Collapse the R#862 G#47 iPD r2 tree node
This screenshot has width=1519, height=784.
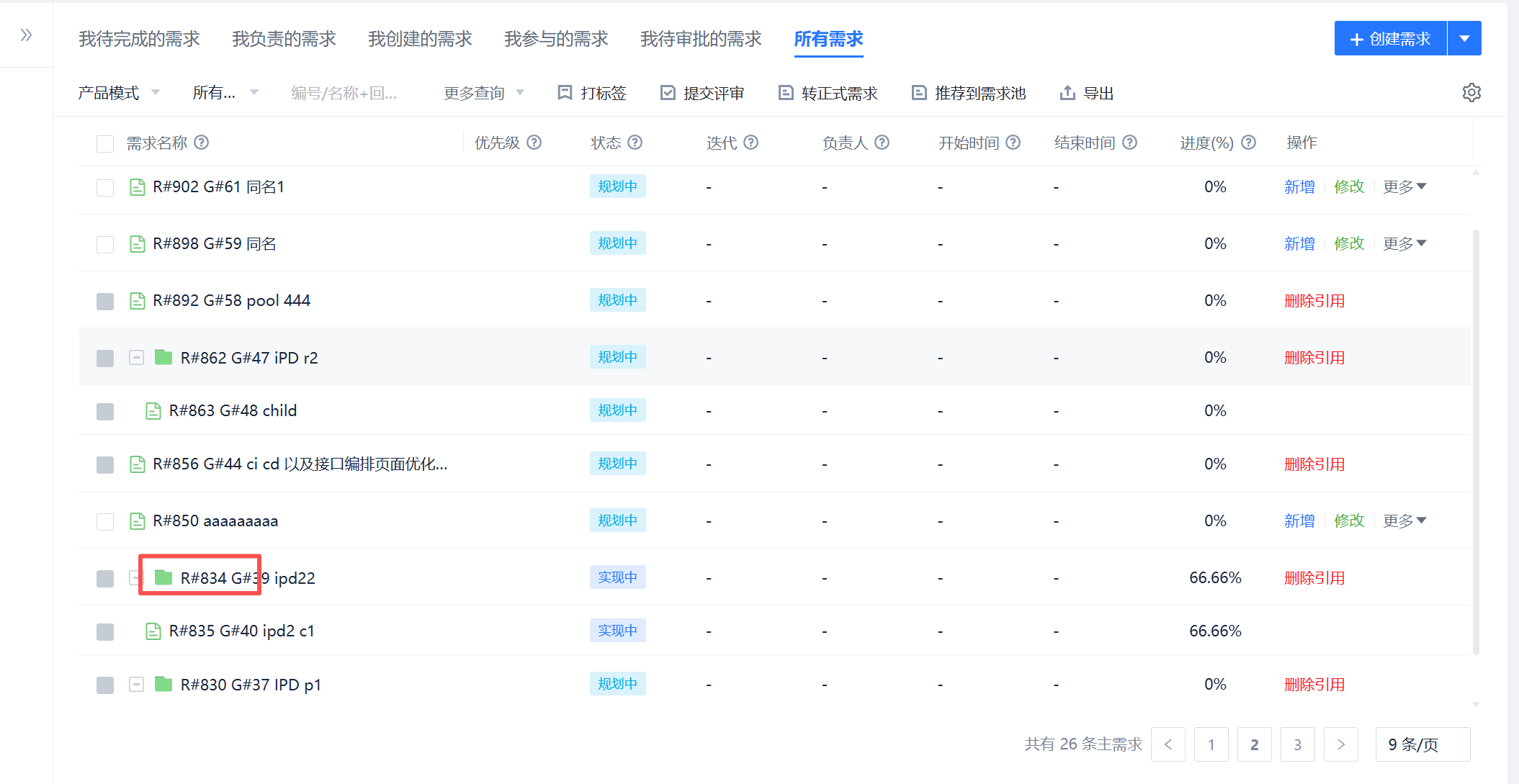[x=136, y=357]
